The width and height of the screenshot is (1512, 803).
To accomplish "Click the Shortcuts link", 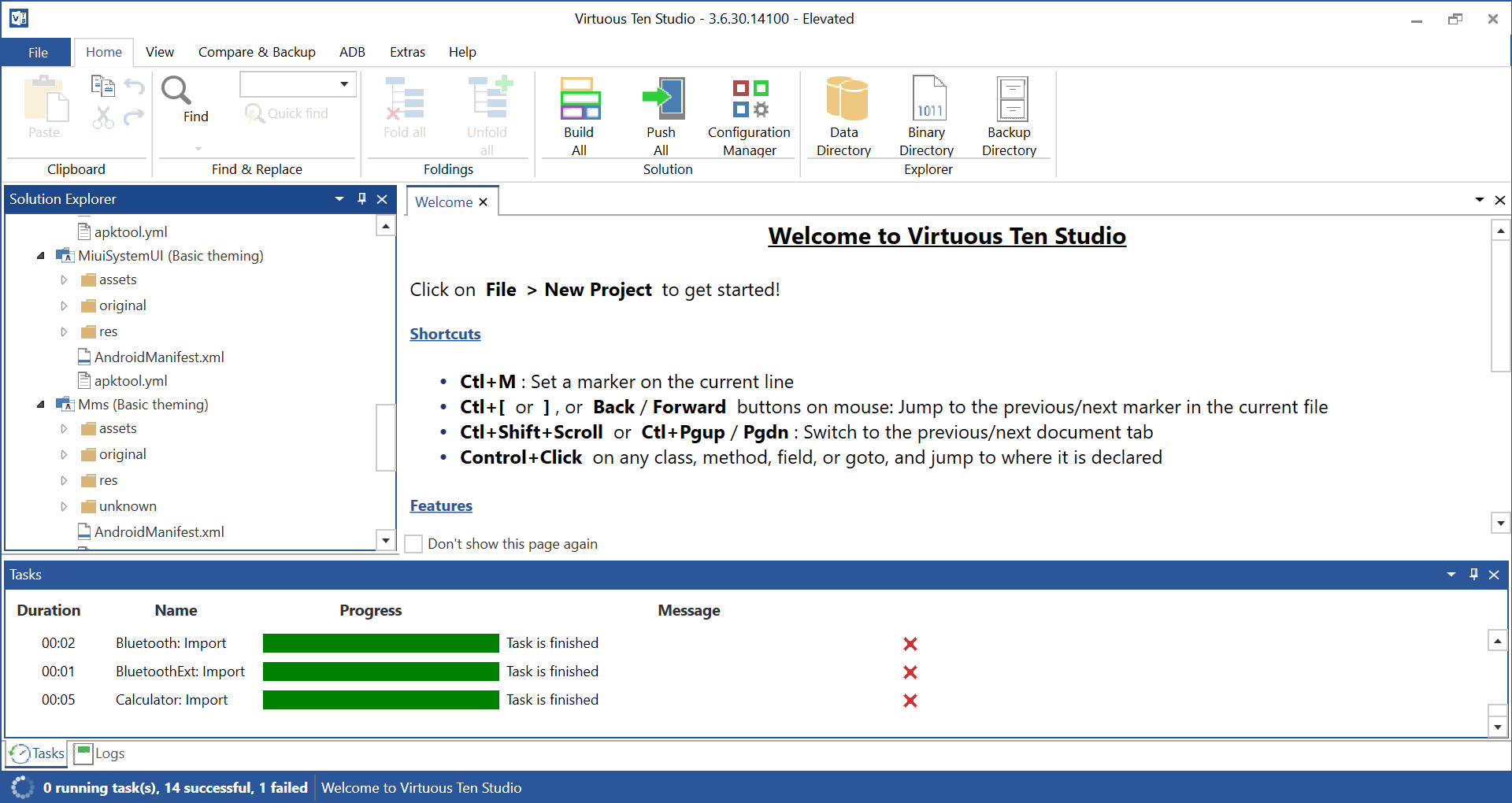I will pos(445,334).
